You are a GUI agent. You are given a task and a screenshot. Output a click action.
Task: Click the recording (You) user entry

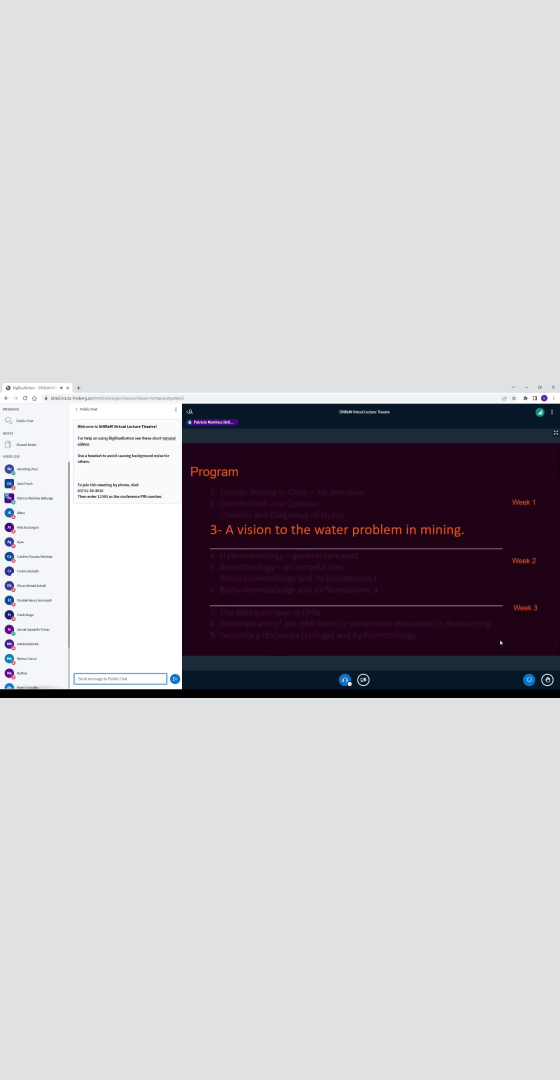click(34, 469)
